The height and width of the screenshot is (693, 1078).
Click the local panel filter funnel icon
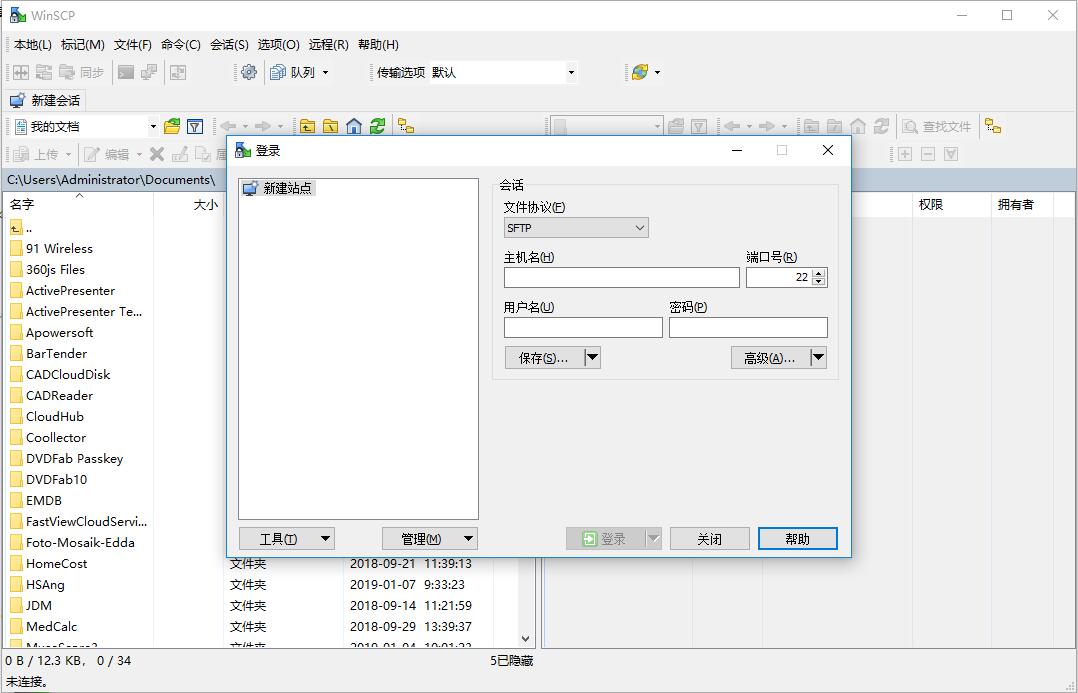195,126
